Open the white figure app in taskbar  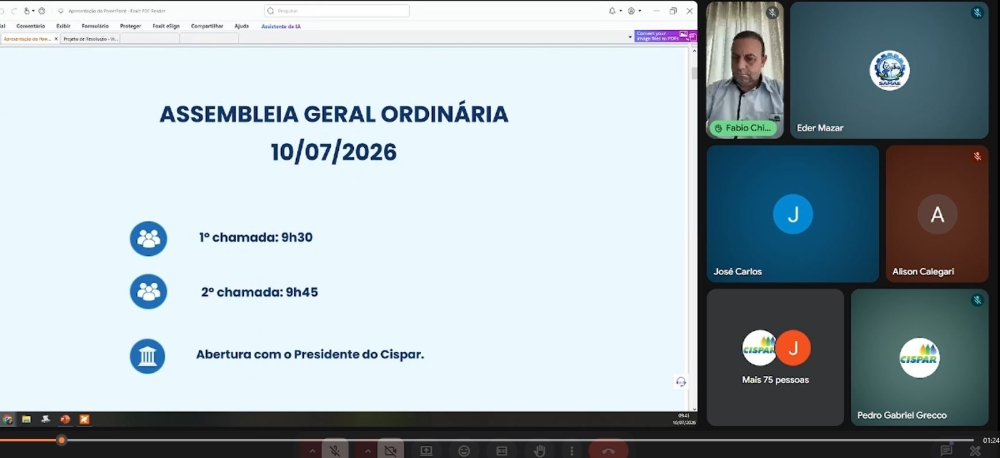tap(45, 419)
